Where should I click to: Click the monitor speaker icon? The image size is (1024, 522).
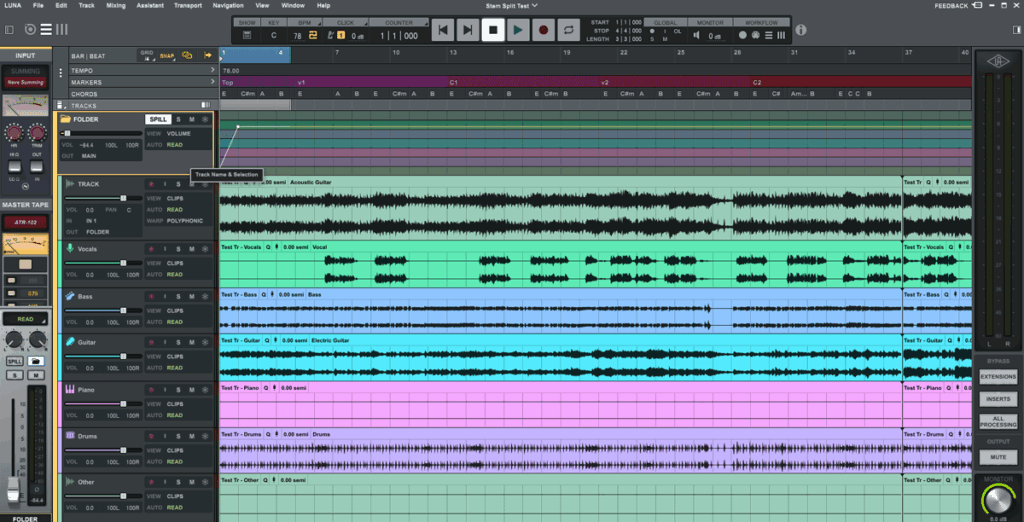(x=699, y=36)
